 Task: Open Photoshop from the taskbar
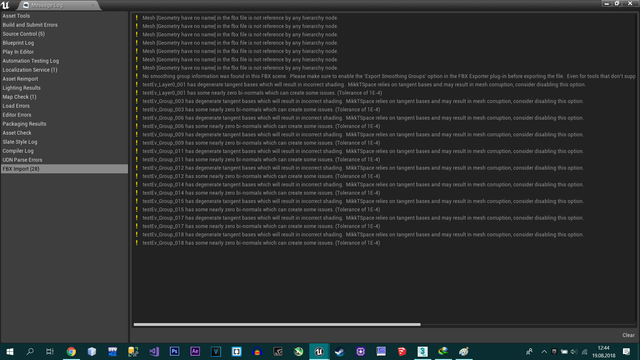click(x=174, y=351)
